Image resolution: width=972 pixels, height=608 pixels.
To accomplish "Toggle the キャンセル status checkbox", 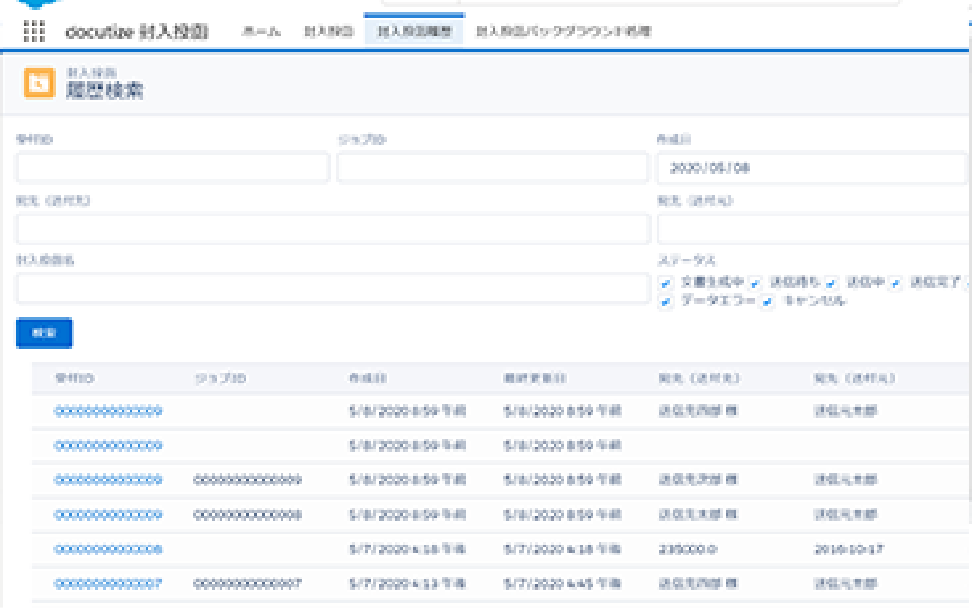I will 767,302.
